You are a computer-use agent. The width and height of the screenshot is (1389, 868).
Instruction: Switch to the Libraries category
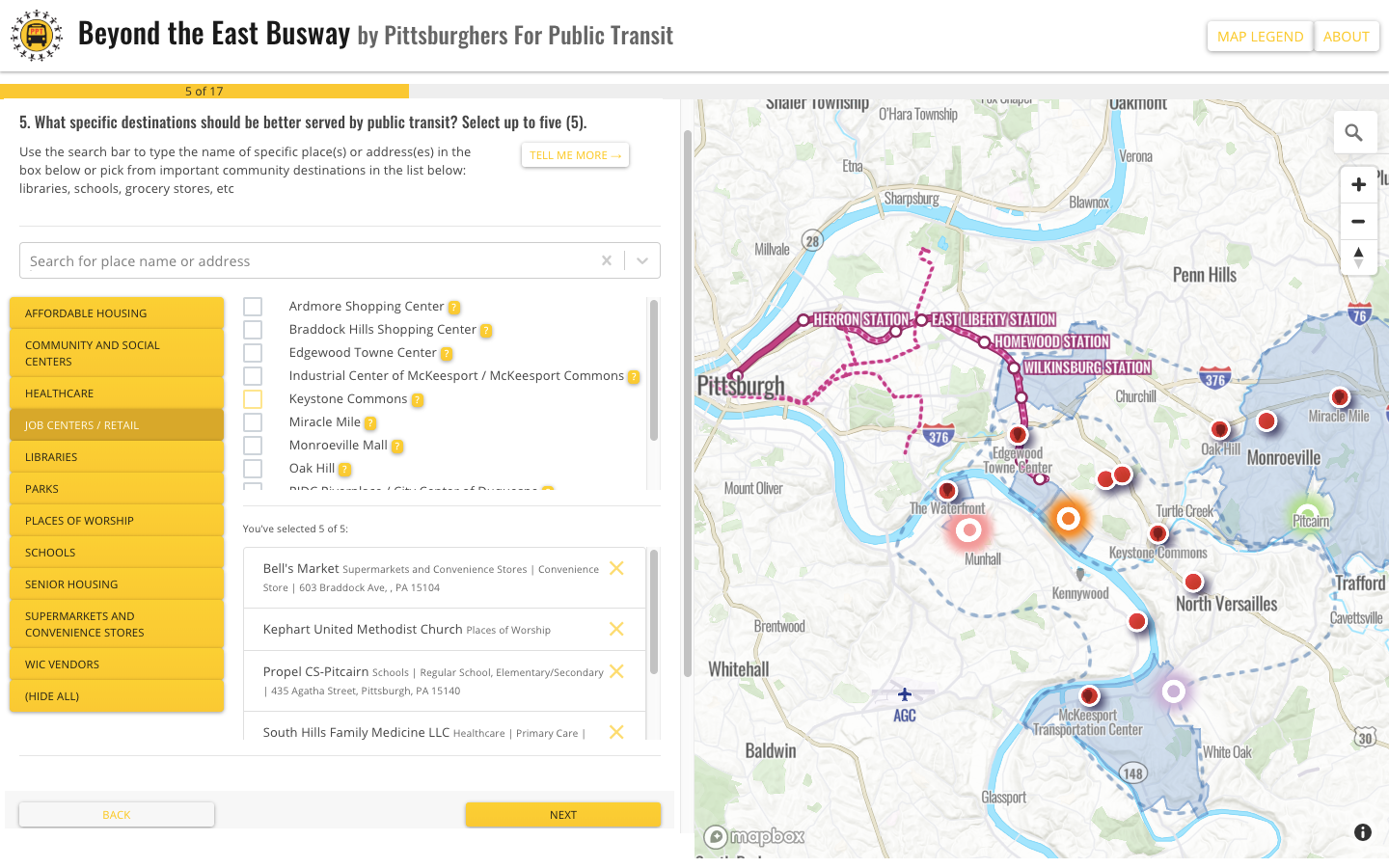[x=117, y=457]
